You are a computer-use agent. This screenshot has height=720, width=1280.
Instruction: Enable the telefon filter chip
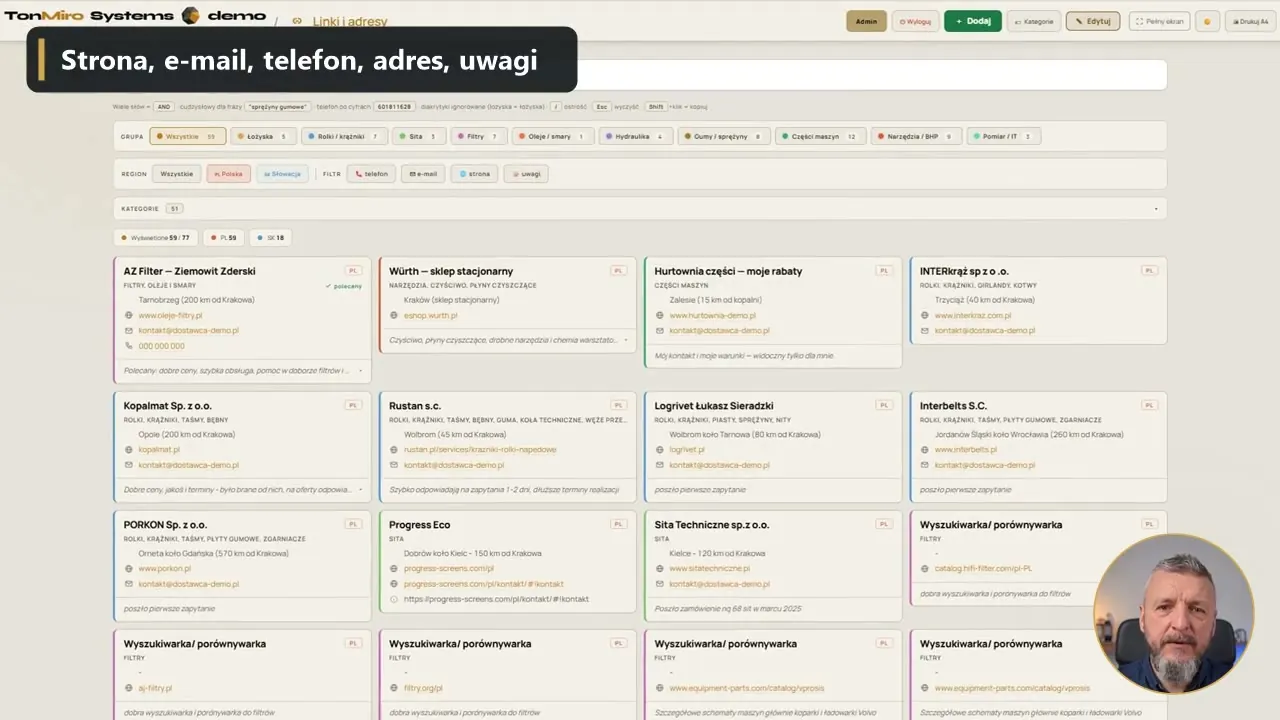371,174
